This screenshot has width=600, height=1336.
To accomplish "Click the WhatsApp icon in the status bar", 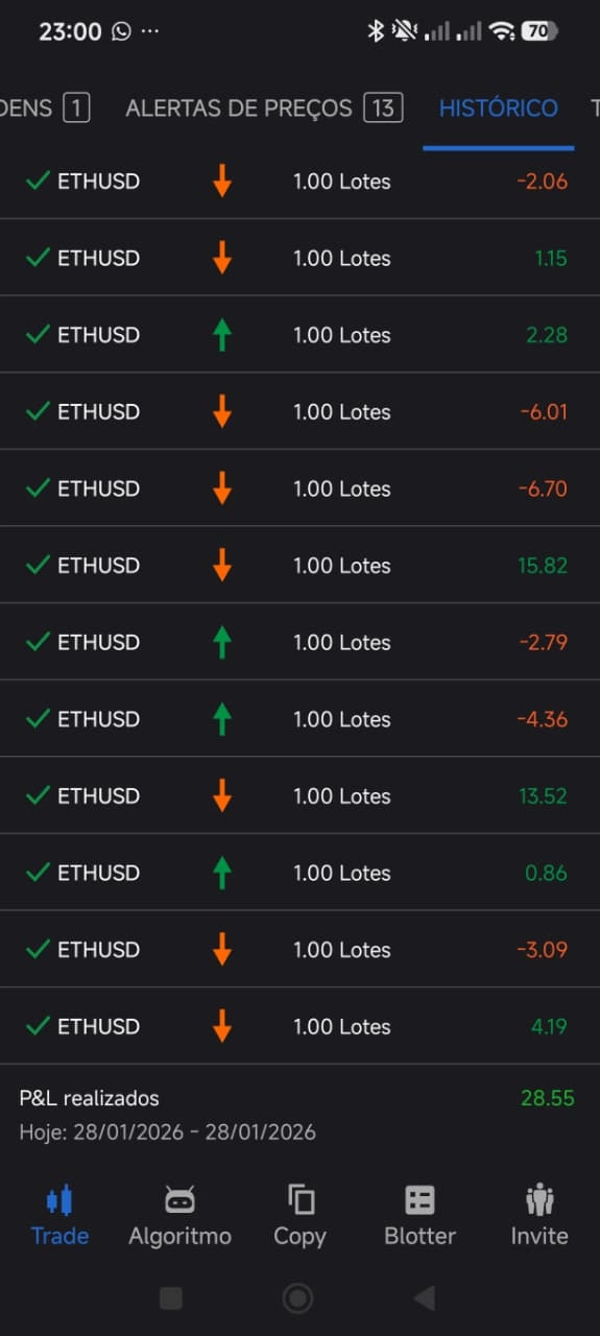I will (x=120, y=31).
